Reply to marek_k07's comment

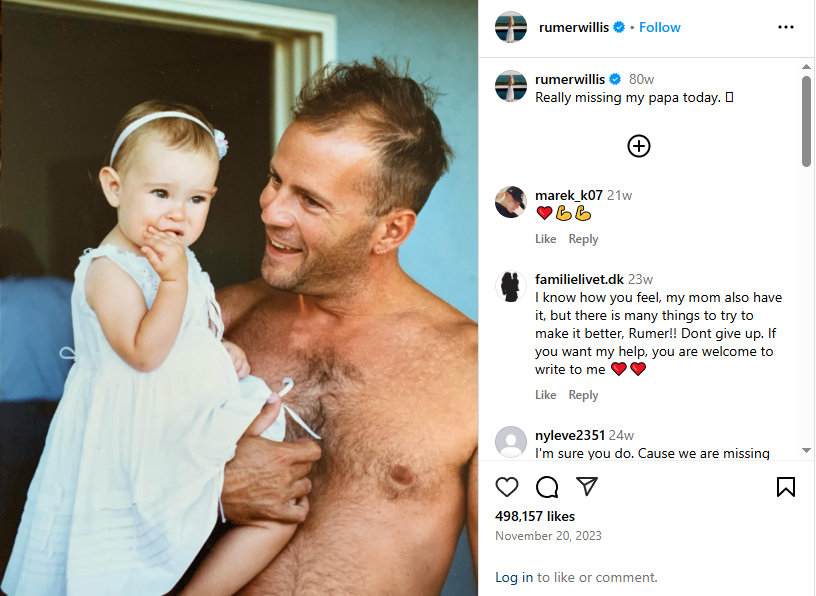point(583,239)
